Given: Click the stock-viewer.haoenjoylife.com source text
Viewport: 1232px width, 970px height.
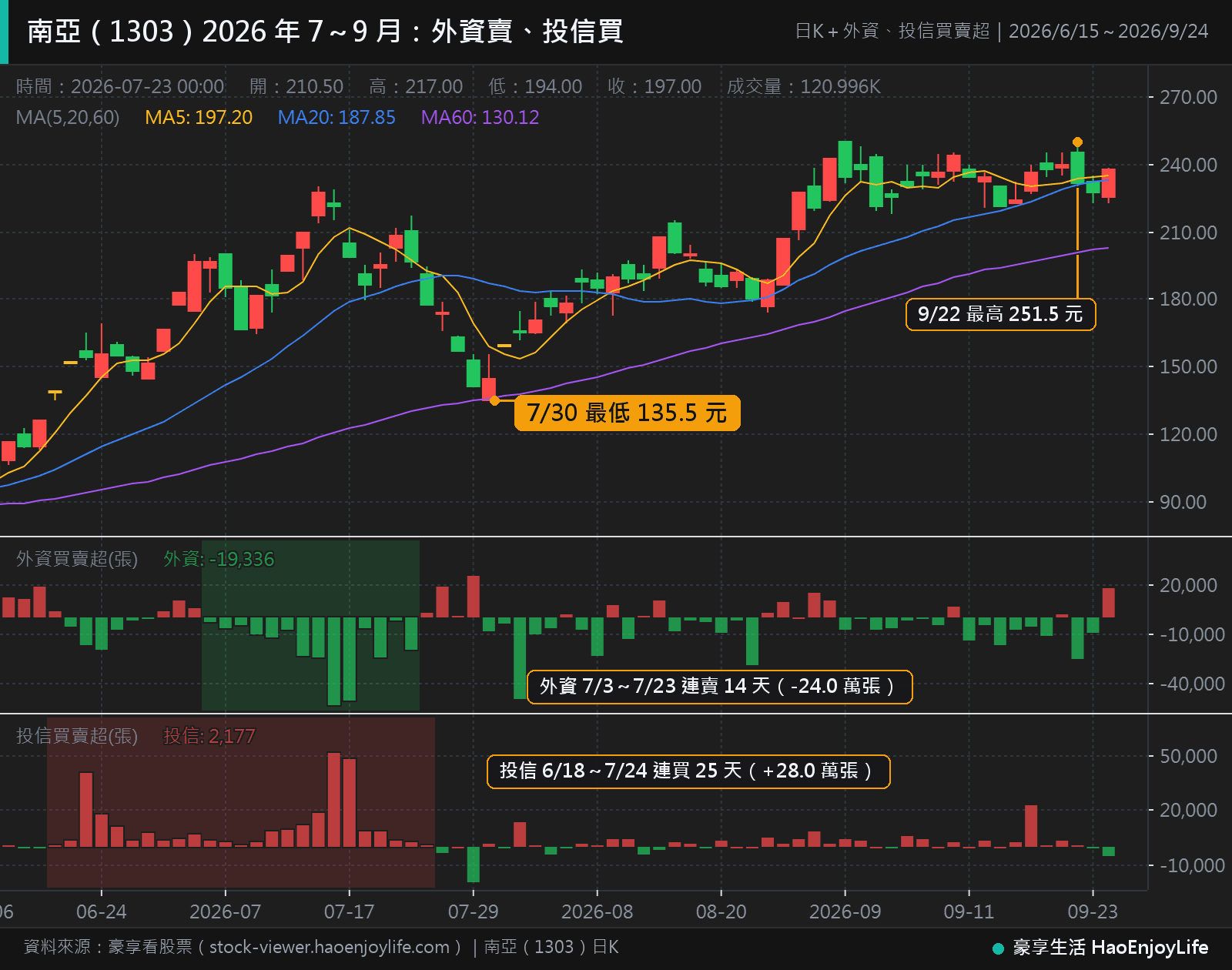Looking at the screenshot, I should pyautogui.click(x=330, y=948).
